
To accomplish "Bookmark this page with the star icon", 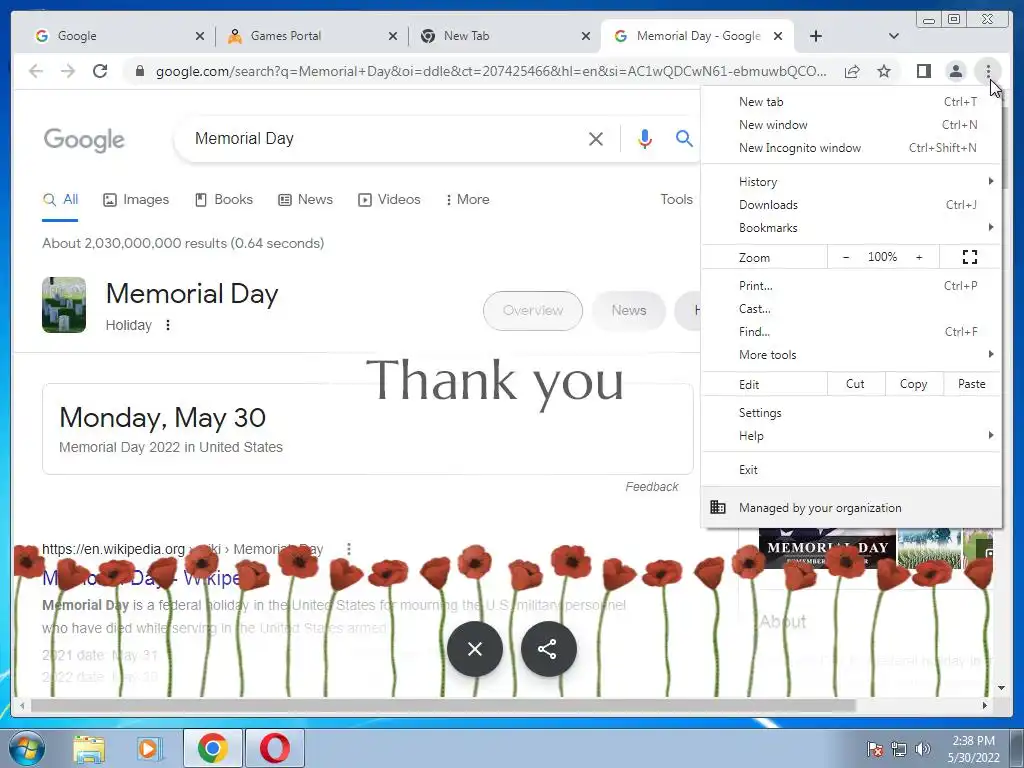I will 884,71.
